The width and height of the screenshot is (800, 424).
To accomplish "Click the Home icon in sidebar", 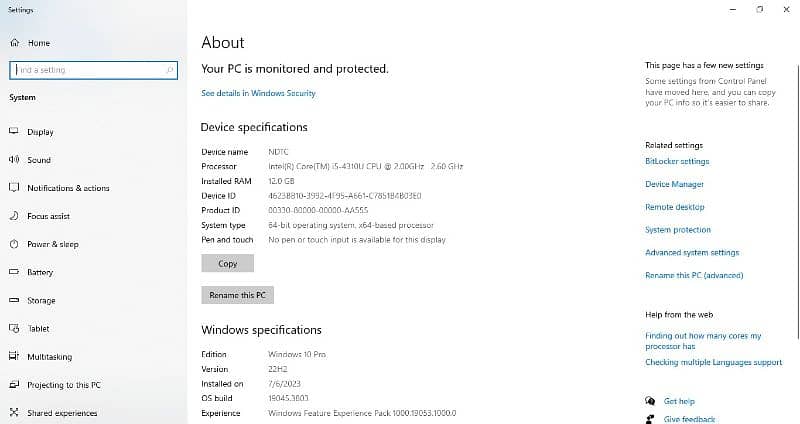I will point(14,43).
